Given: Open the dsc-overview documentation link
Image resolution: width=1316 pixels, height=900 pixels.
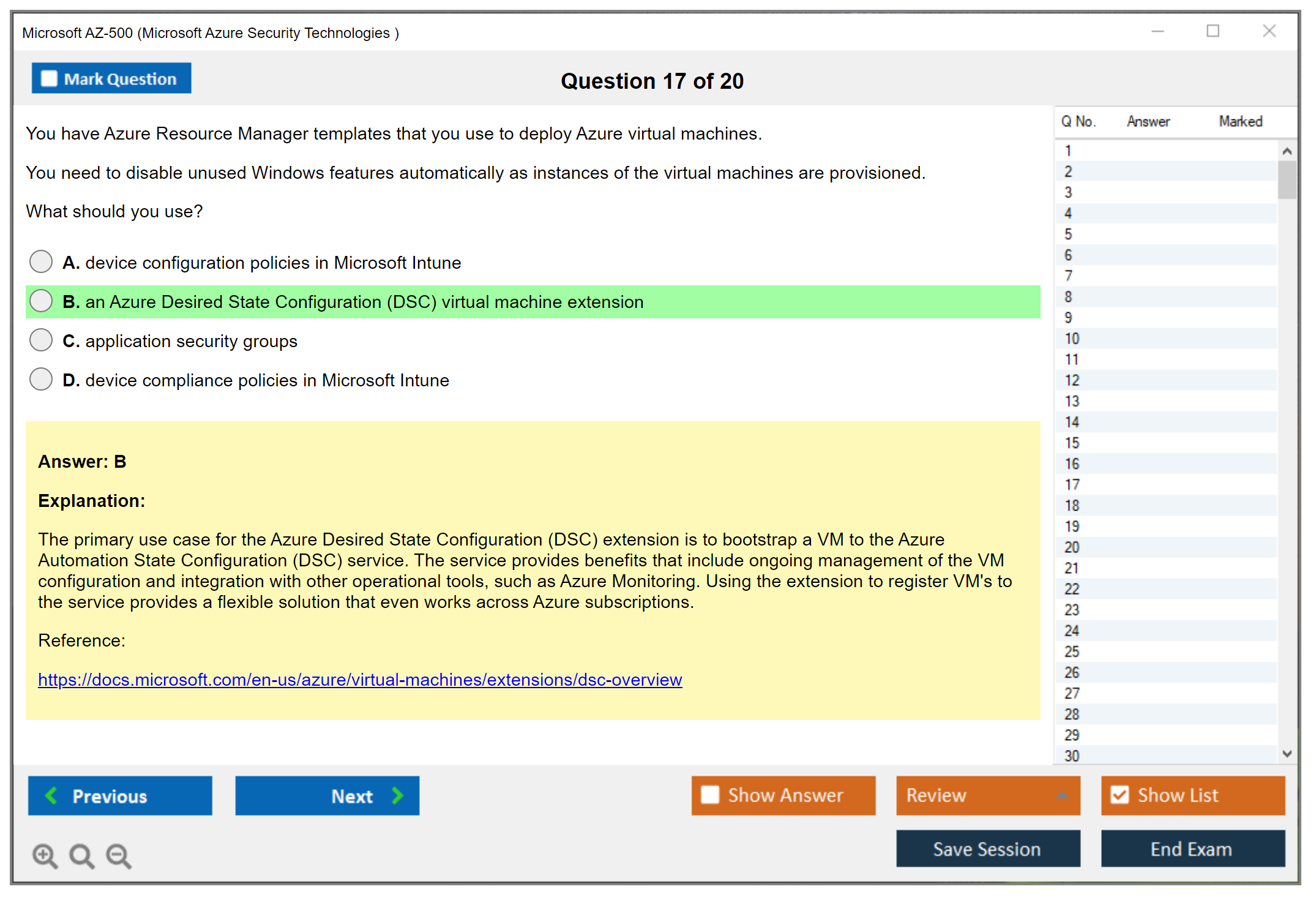Looking at the screenshot, I should [360, 680].
